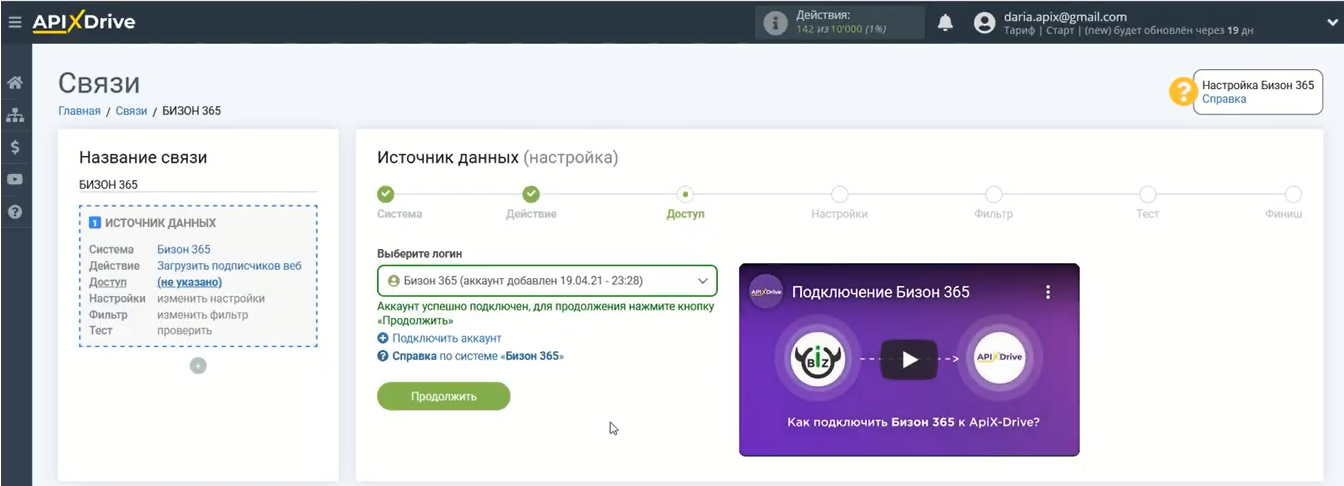Open the dollar billing sidebar icon
1344x486 pixels.
15,147
